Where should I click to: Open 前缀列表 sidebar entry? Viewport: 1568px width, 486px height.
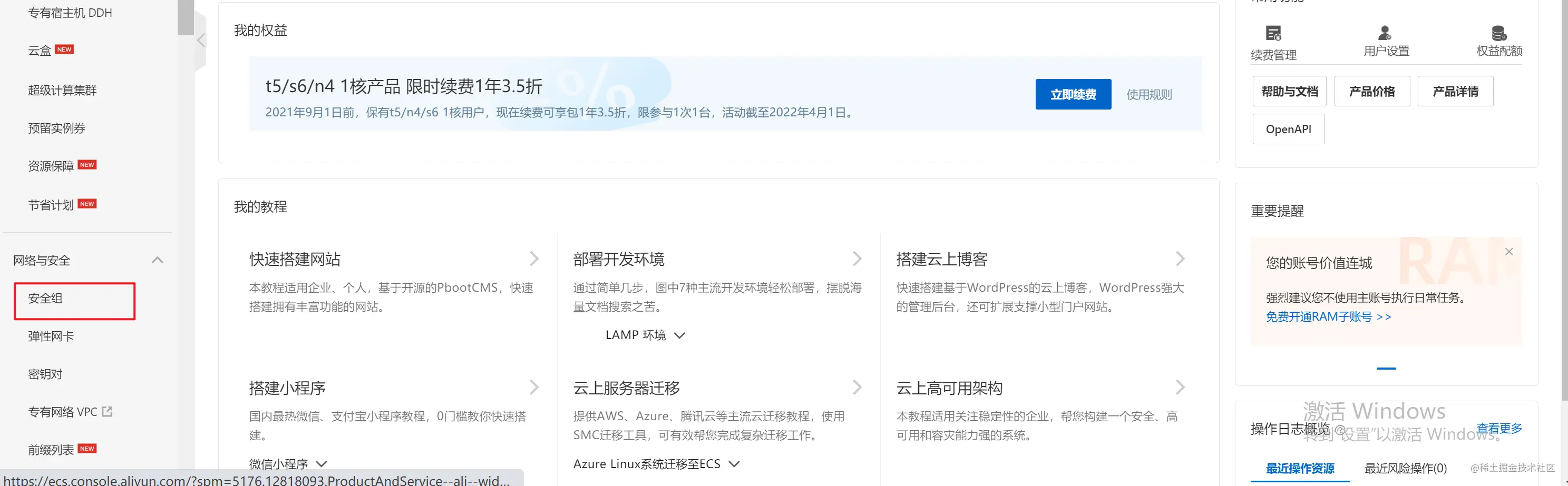tap(51, 450)
